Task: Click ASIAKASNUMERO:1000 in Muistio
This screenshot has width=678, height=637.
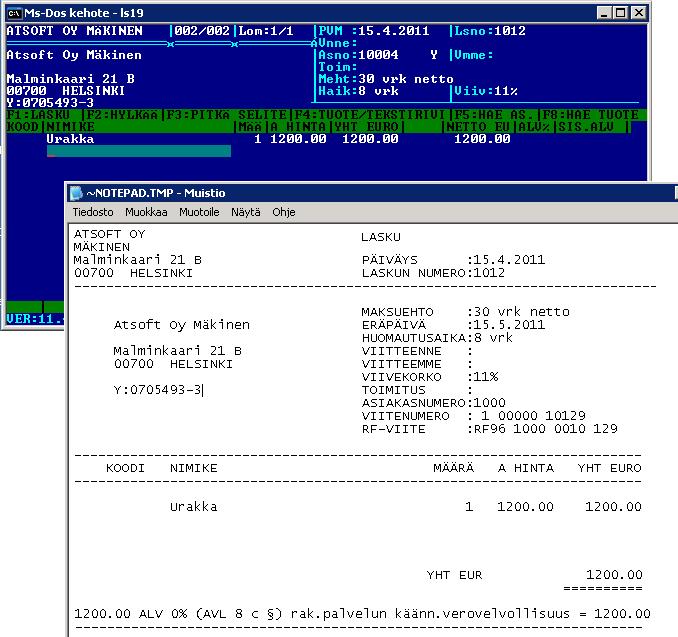Action: click(434, 403)
